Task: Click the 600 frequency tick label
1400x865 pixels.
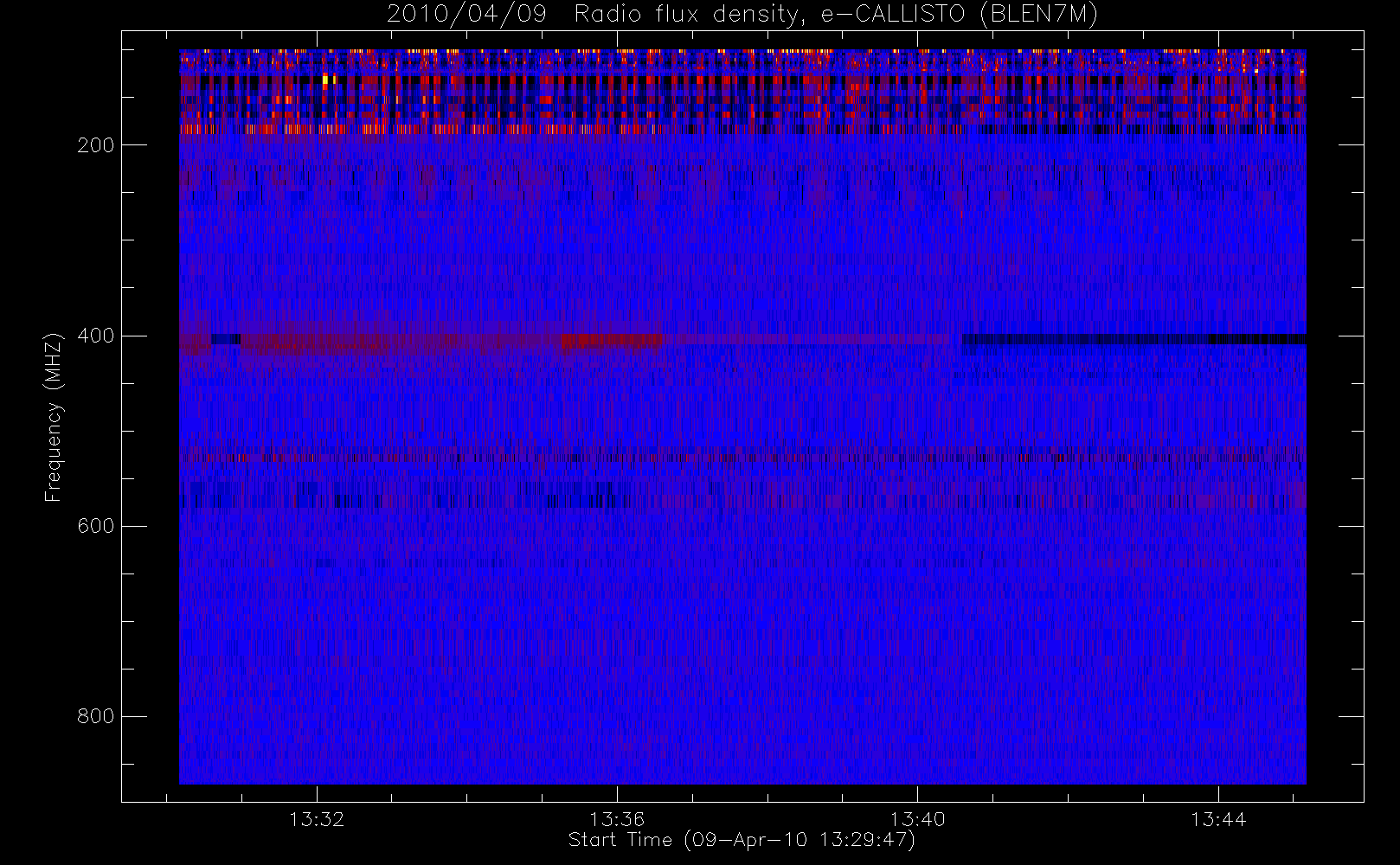Action: [x=96, y=526]
